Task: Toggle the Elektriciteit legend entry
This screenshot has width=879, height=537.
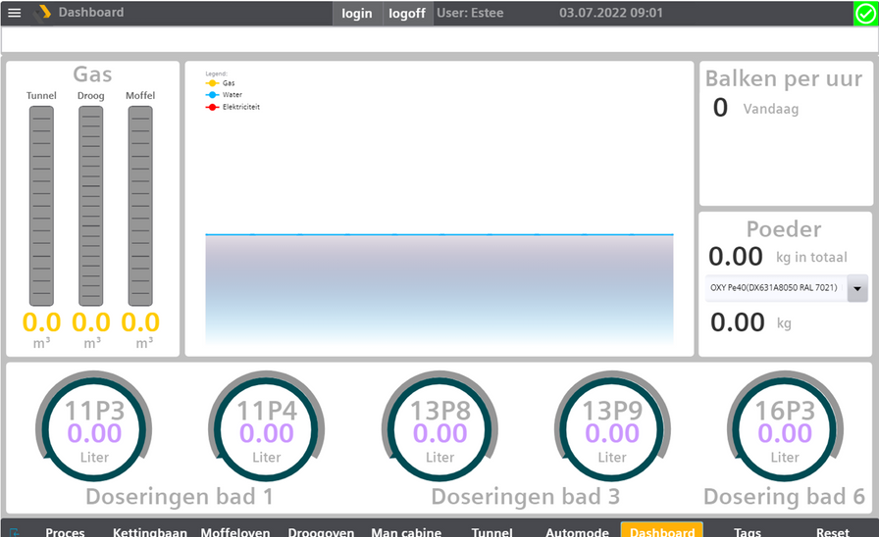Action: coord(233,107)
